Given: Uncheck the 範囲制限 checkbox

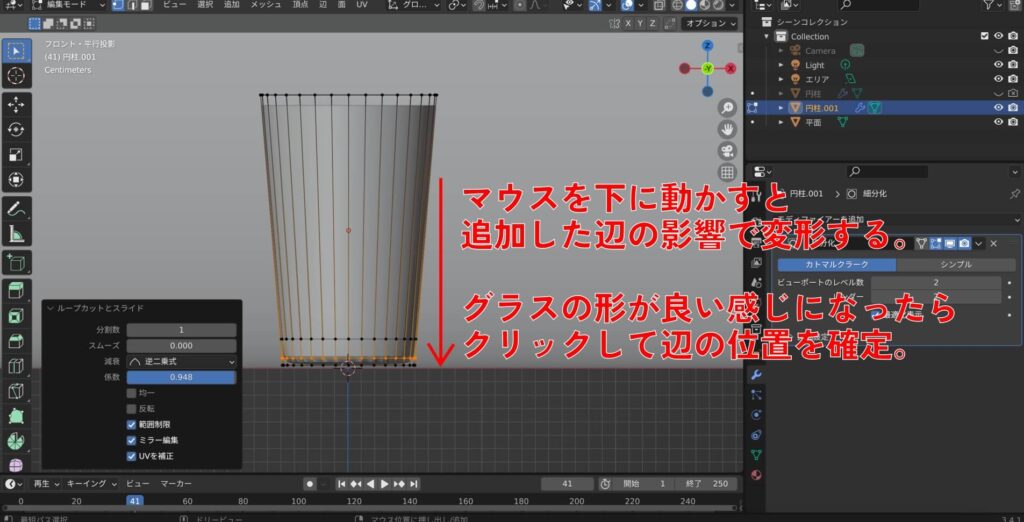Looking at the screenshot, I should tap(132, 425).
